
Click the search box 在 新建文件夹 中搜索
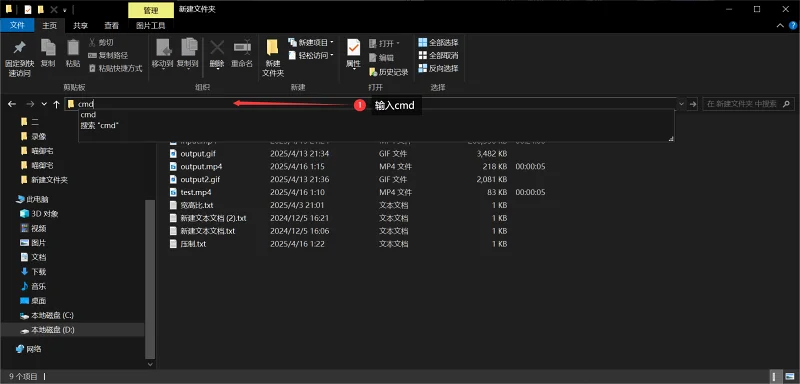748,104
